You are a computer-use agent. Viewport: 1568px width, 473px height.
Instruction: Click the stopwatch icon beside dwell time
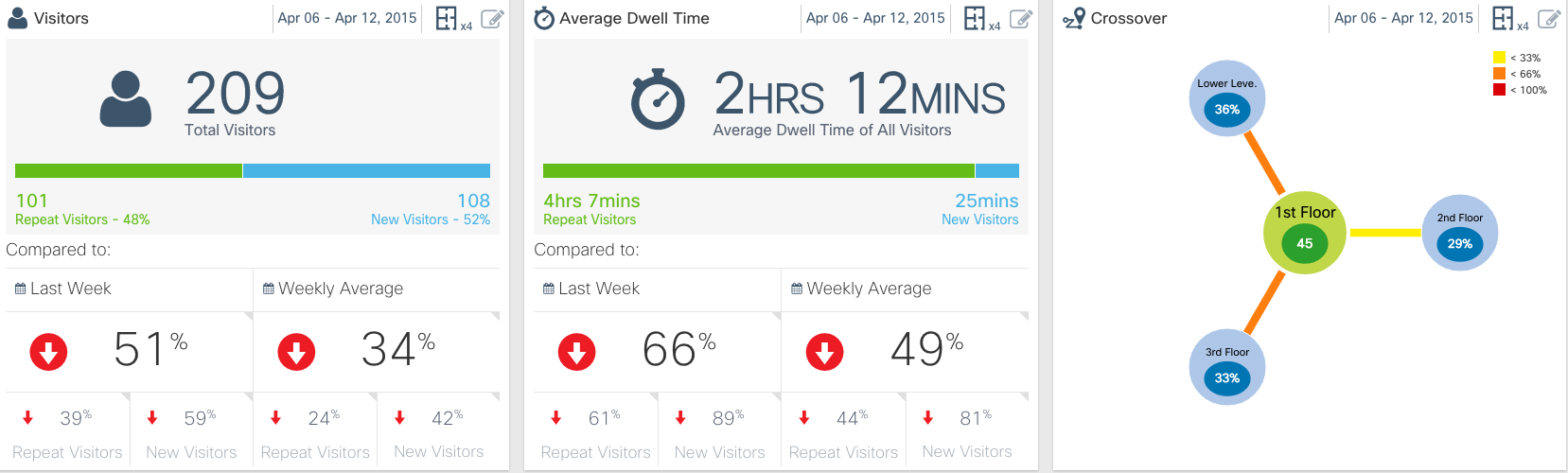(x=658, y=99)
